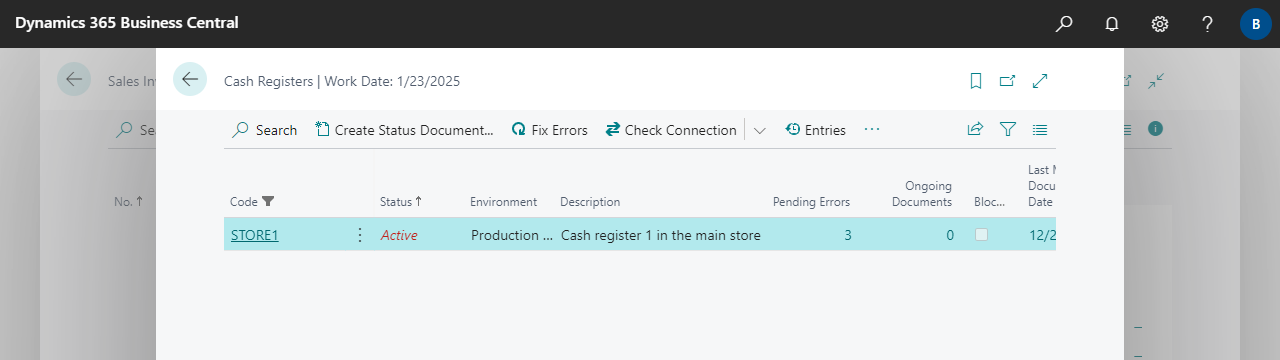
Task: Go back in background Sales Invoices page
Action: (74, 79)
